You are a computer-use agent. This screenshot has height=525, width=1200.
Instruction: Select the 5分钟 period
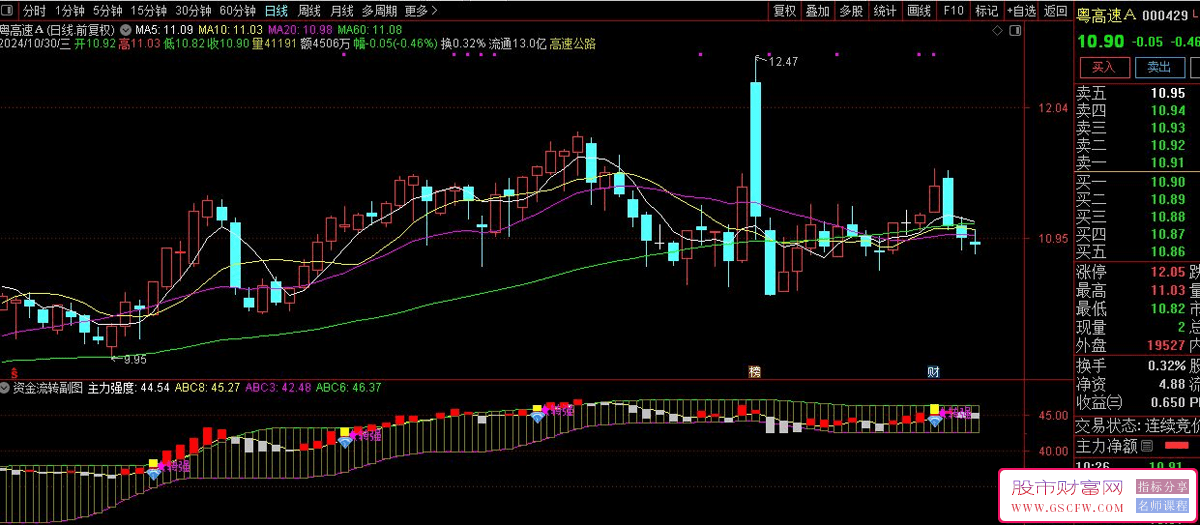click(x=108, y=11)
